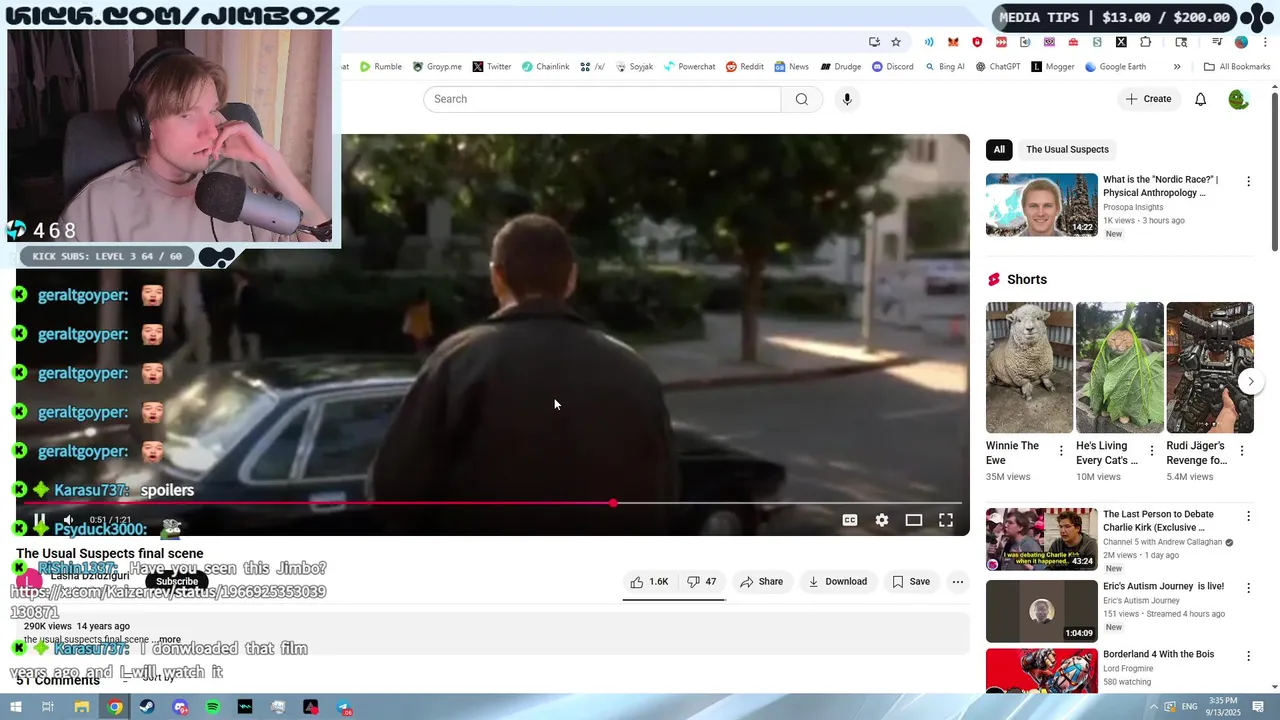
Task: Open the MetaMask fox extension
Action: (953, 42)
